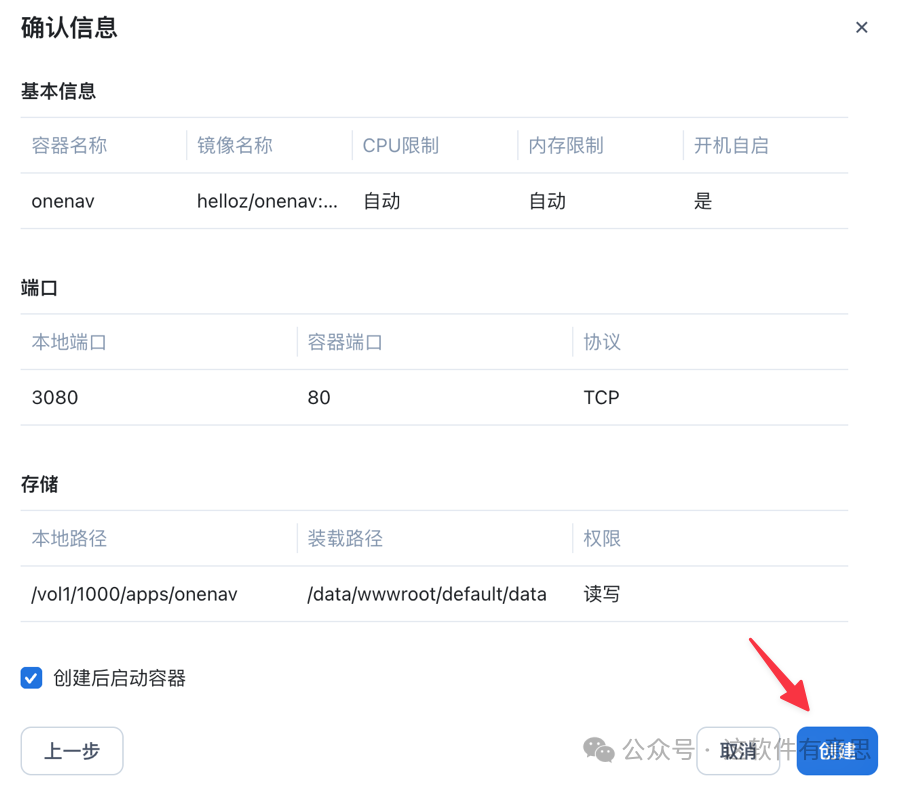
Task: Click the 装载路径 column header
Action: tap(345, 538)
